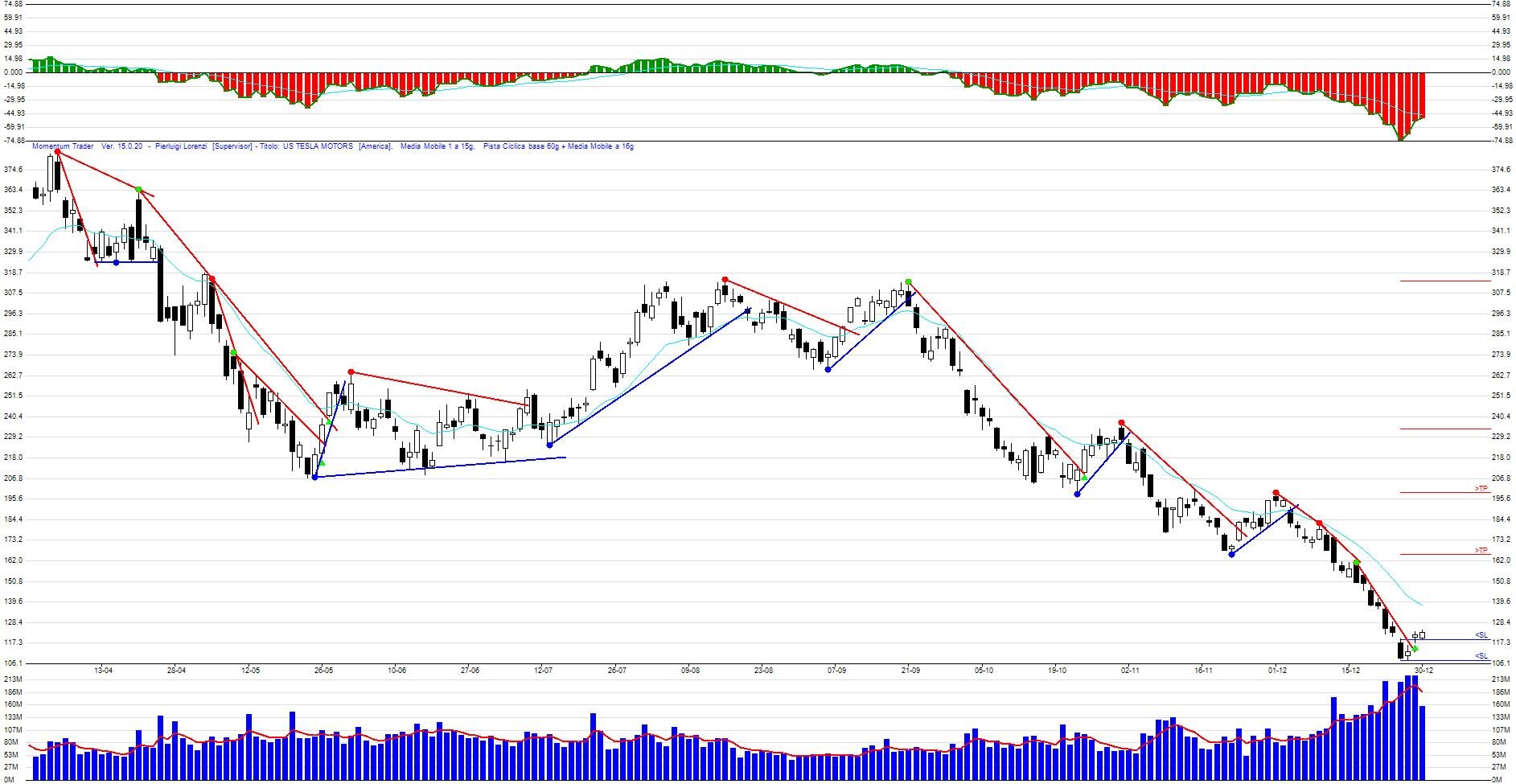Click the red dot at the chart's highest peak
This screenshot has width=1516, height=784.
[56, 151]
